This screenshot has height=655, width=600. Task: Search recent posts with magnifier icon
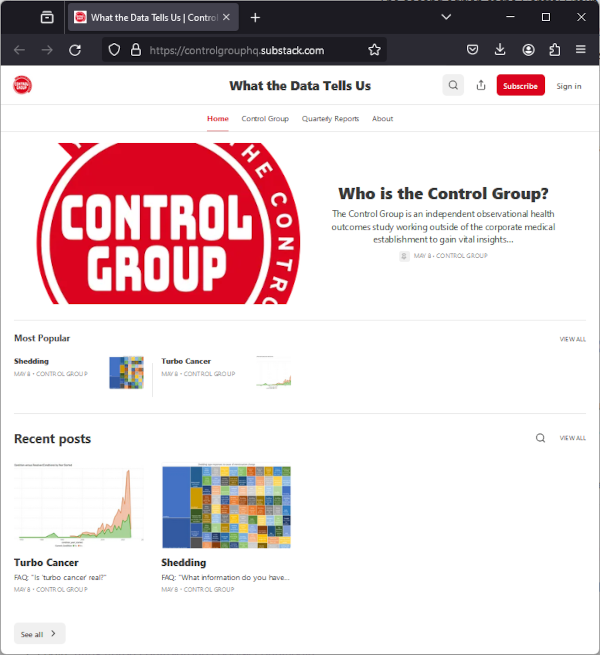[x=540, y=438]
